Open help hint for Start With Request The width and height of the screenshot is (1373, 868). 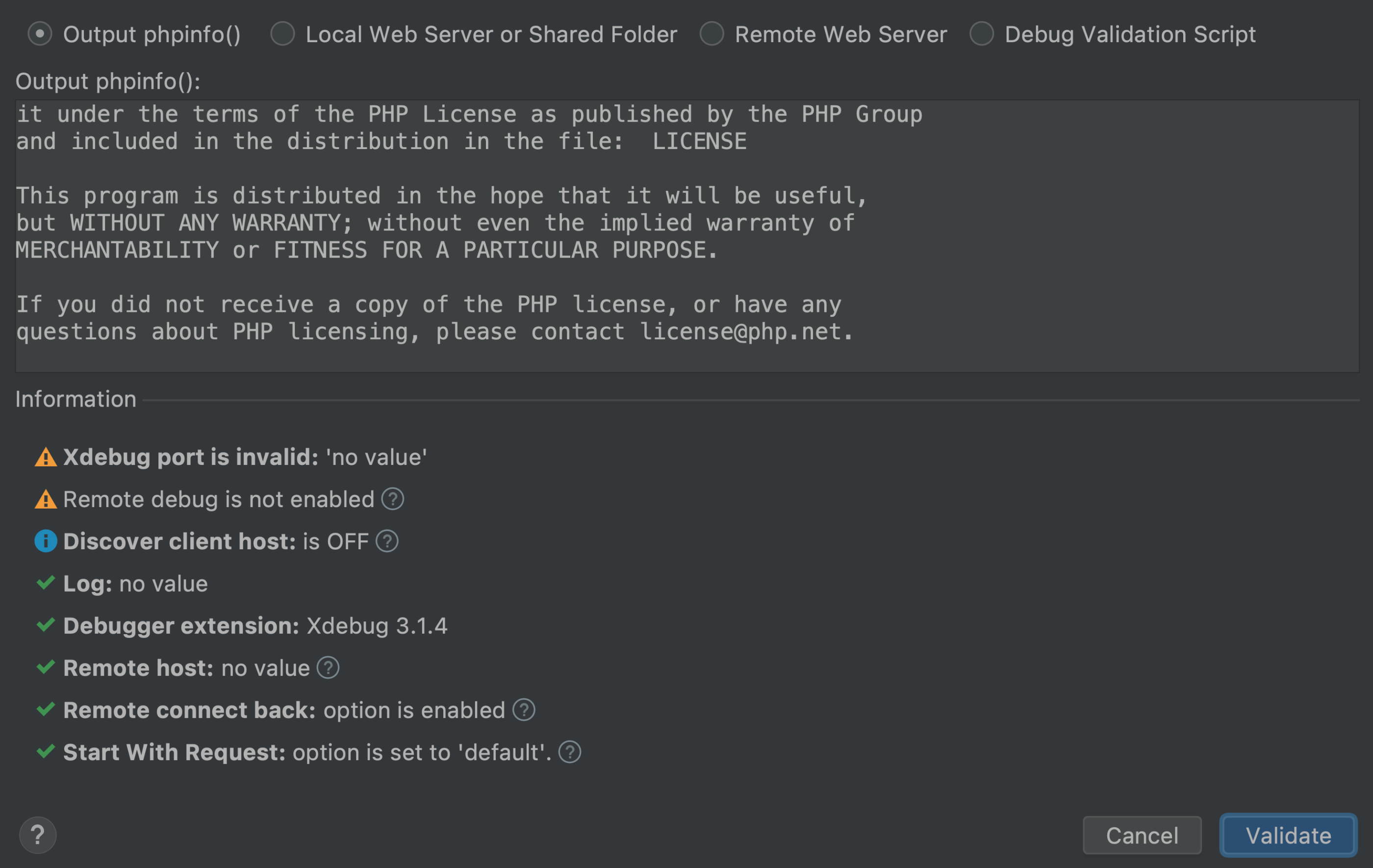click(570, 752)
